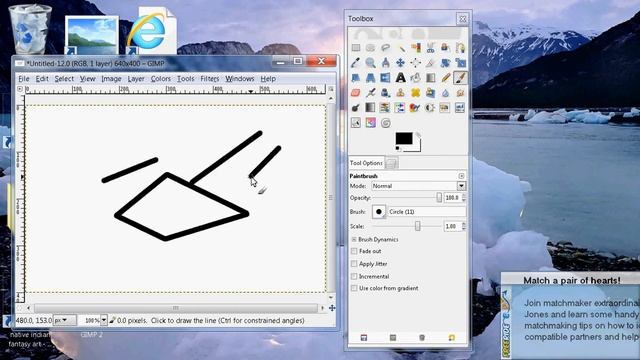This screenshot has width=640, height=360.
Task: Click the Opacity slider
Action: [x=407, y=198]
